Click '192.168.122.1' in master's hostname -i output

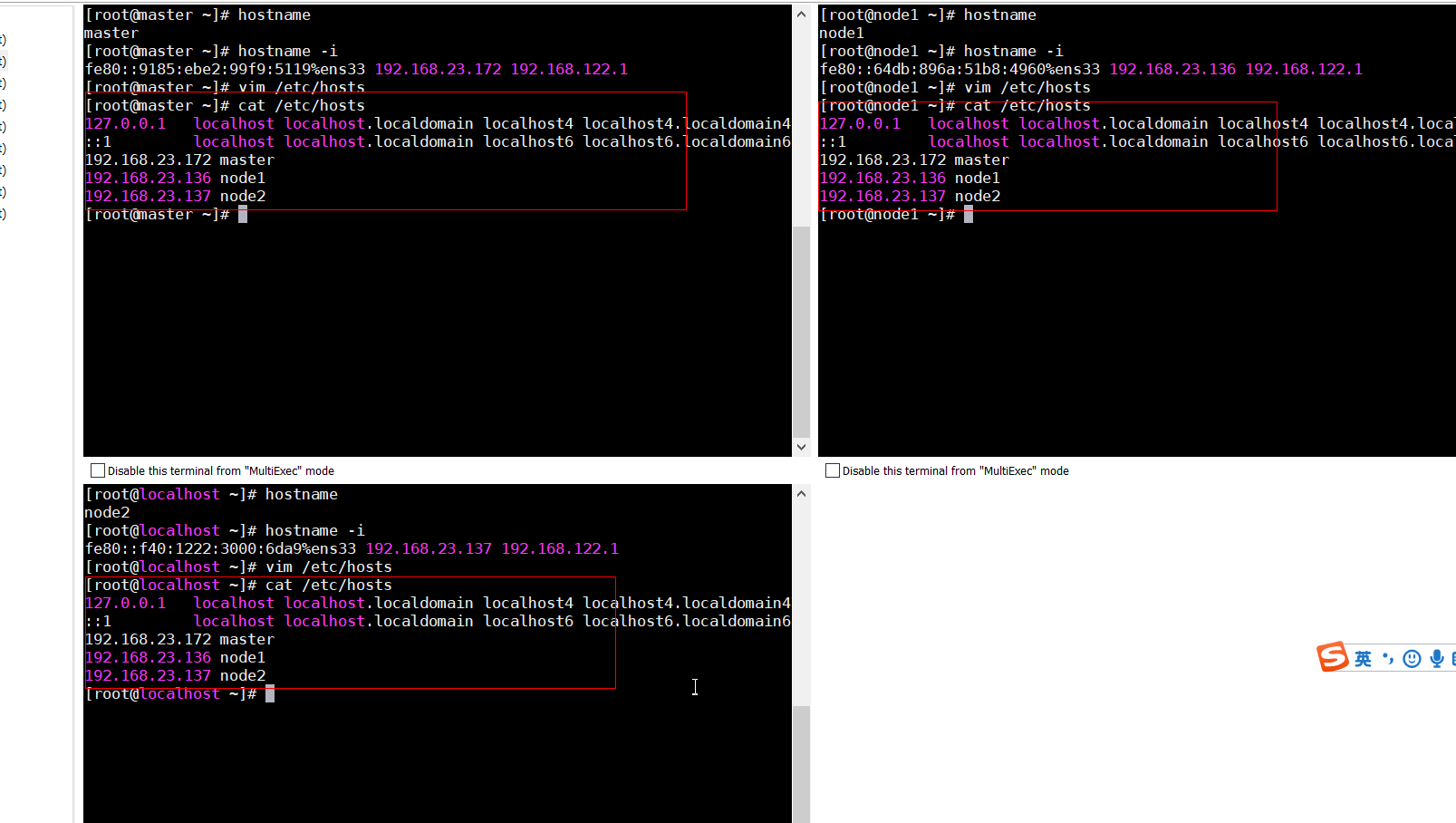569,70
